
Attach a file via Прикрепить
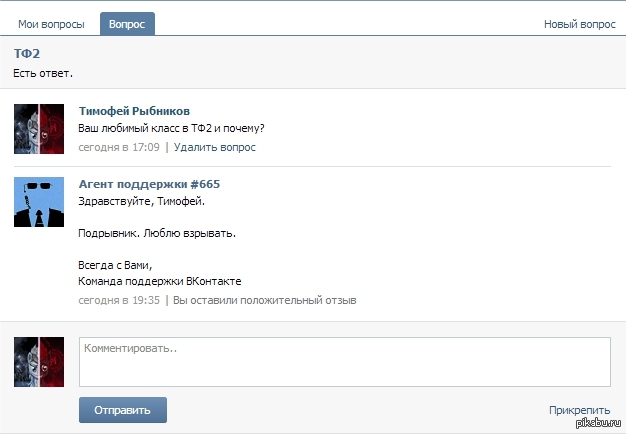point(580,410)
